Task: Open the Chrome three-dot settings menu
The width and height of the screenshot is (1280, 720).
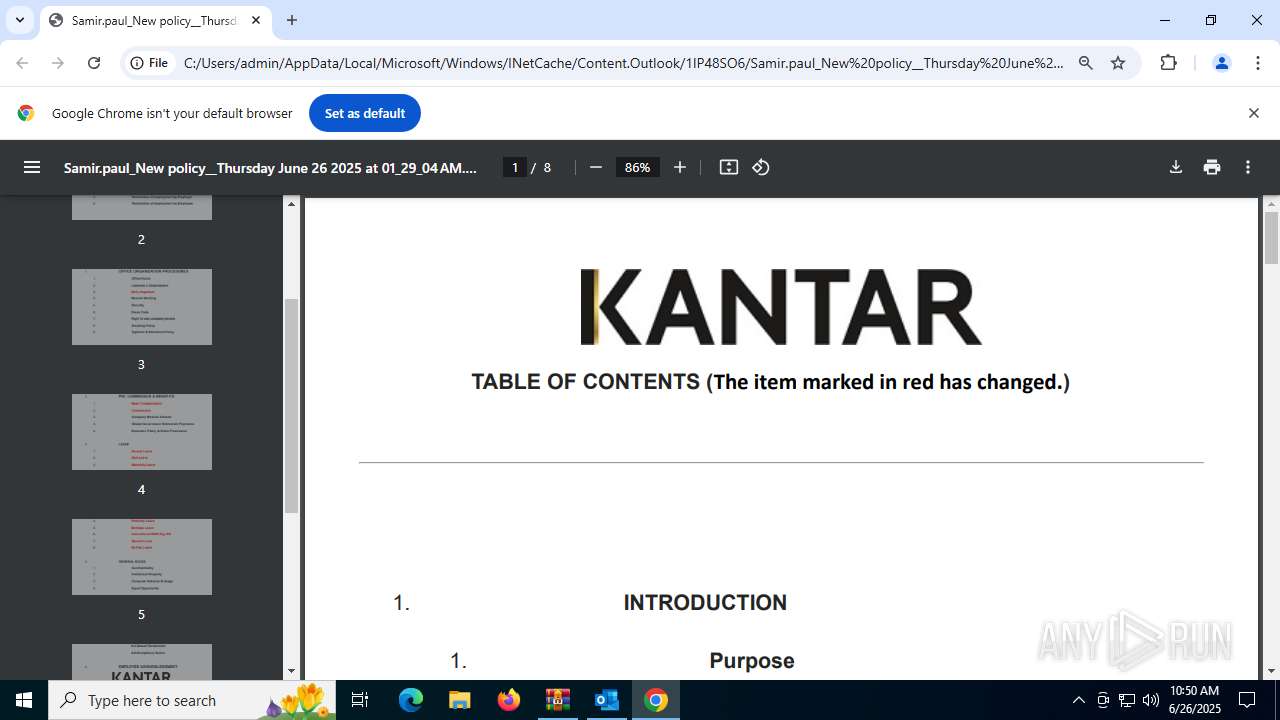Action: point(1258,63)
